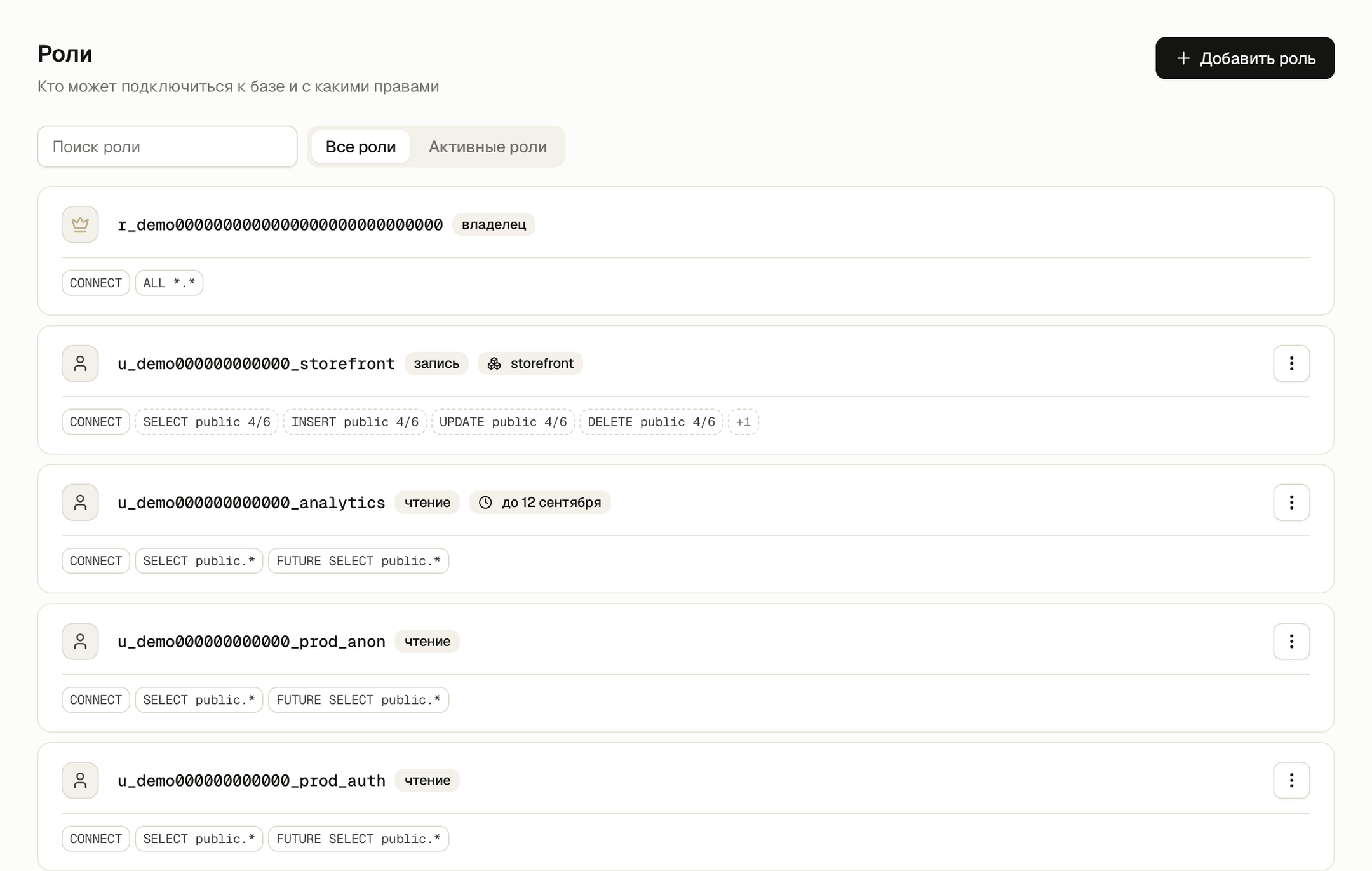The height and width of the screenshot is (871, 1372).
Task: Click FUTURE SELECT public.* chip of prod_anon role
Action: tap(358, 700)
